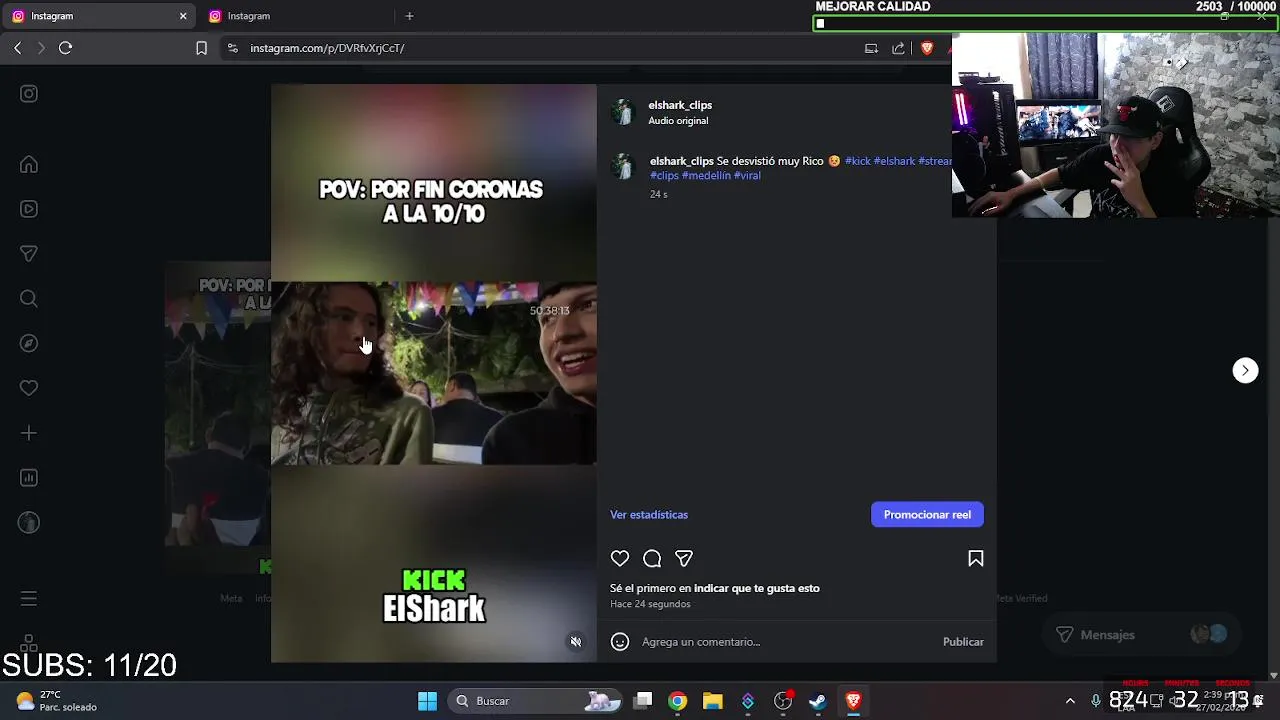
Task: Open profile avatar in left sidebar
Action: (x=29, y=522)
